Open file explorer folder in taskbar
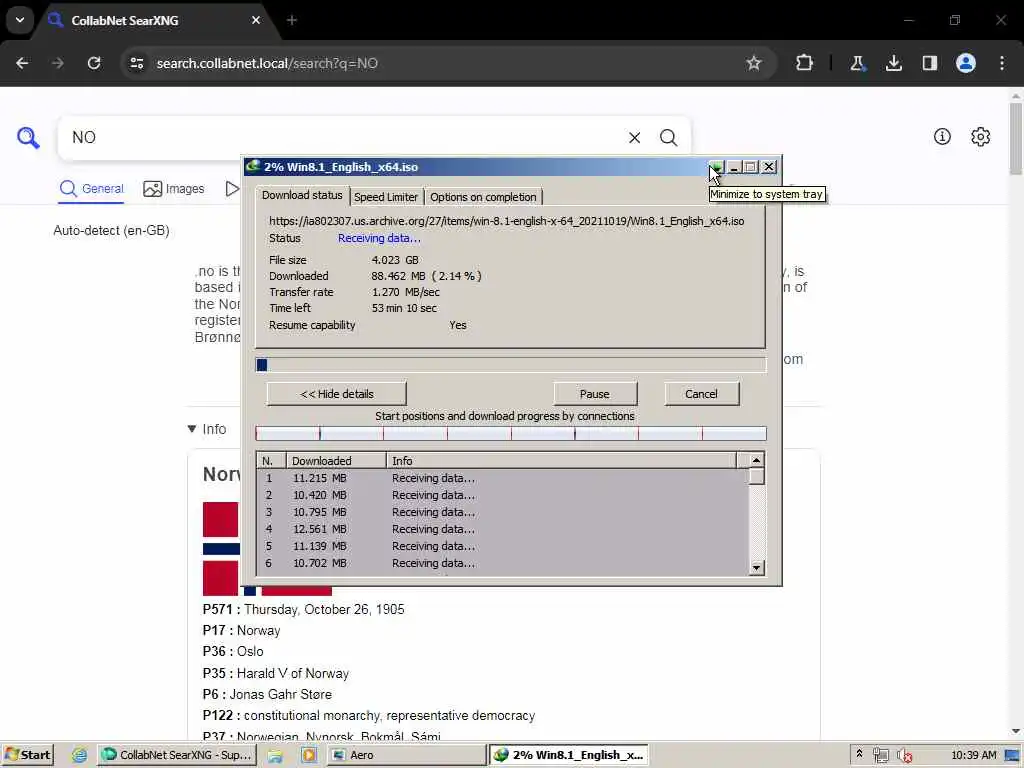Screen dimensions: 1024x768 coord(275,755)
